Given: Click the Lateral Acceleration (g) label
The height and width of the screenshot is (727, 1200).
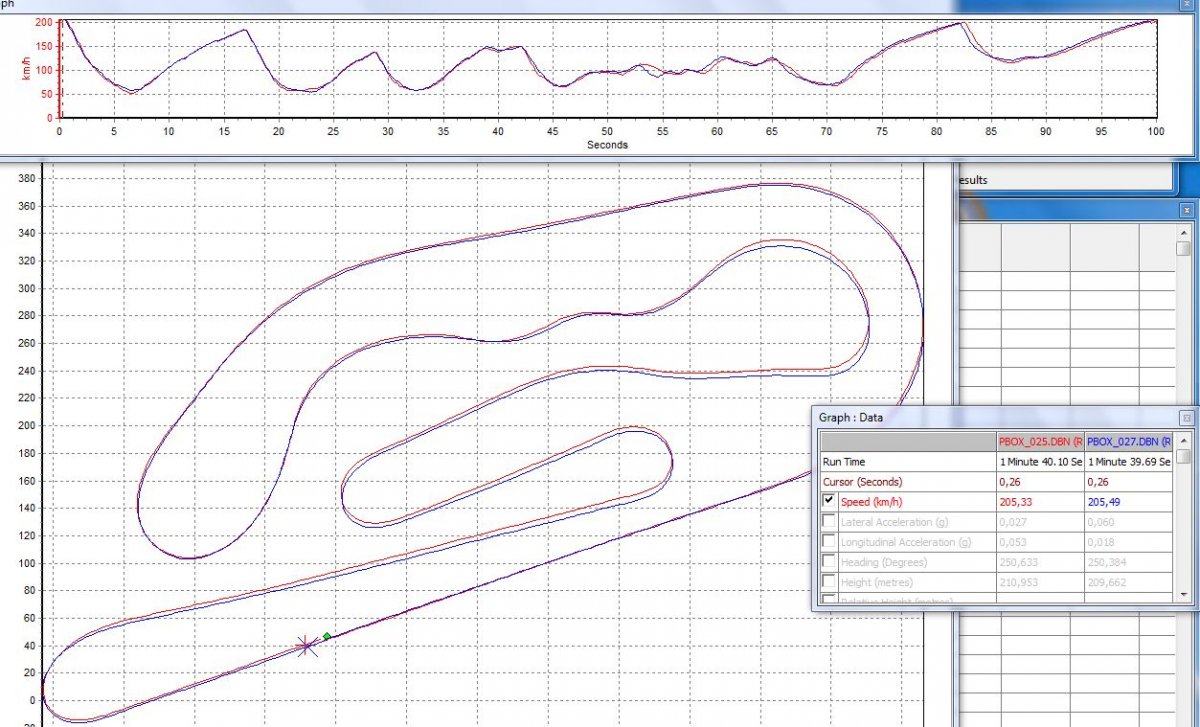Looking at the screenshot, I should 893,522.
